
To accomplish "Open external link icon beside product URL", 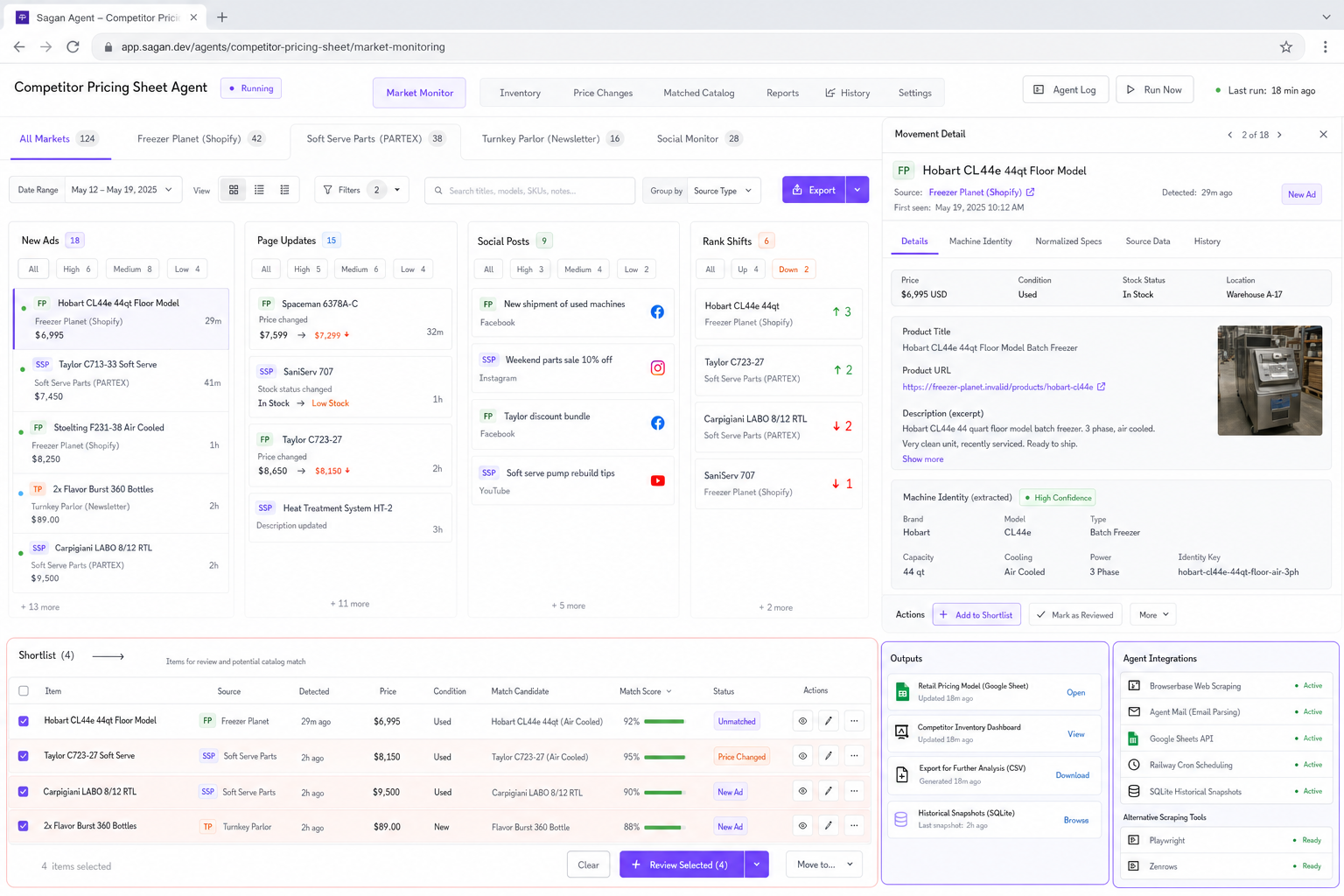I will click(x=1101, y=387).
